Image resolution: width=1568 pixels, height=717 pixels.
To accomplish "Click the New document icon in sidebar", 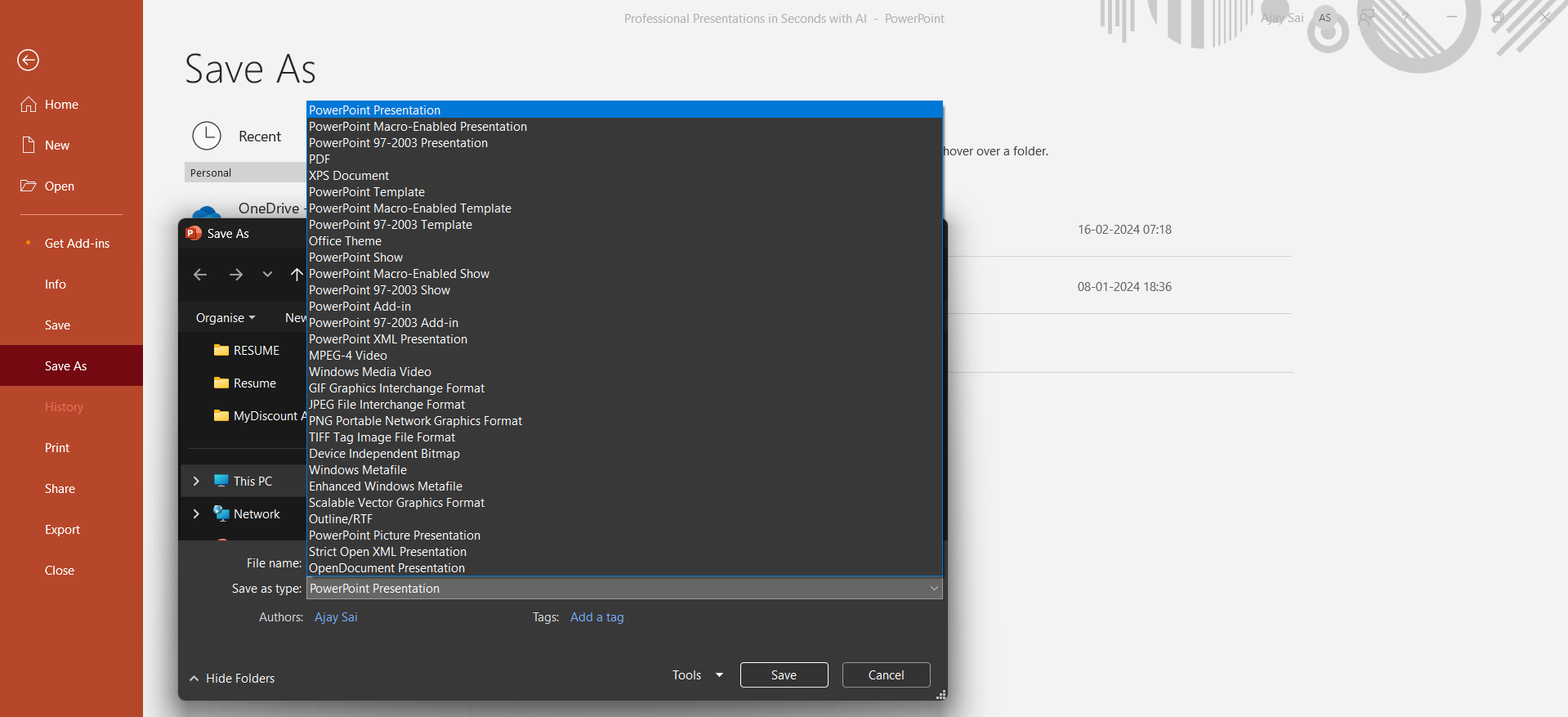I will (x=29, y=146).
